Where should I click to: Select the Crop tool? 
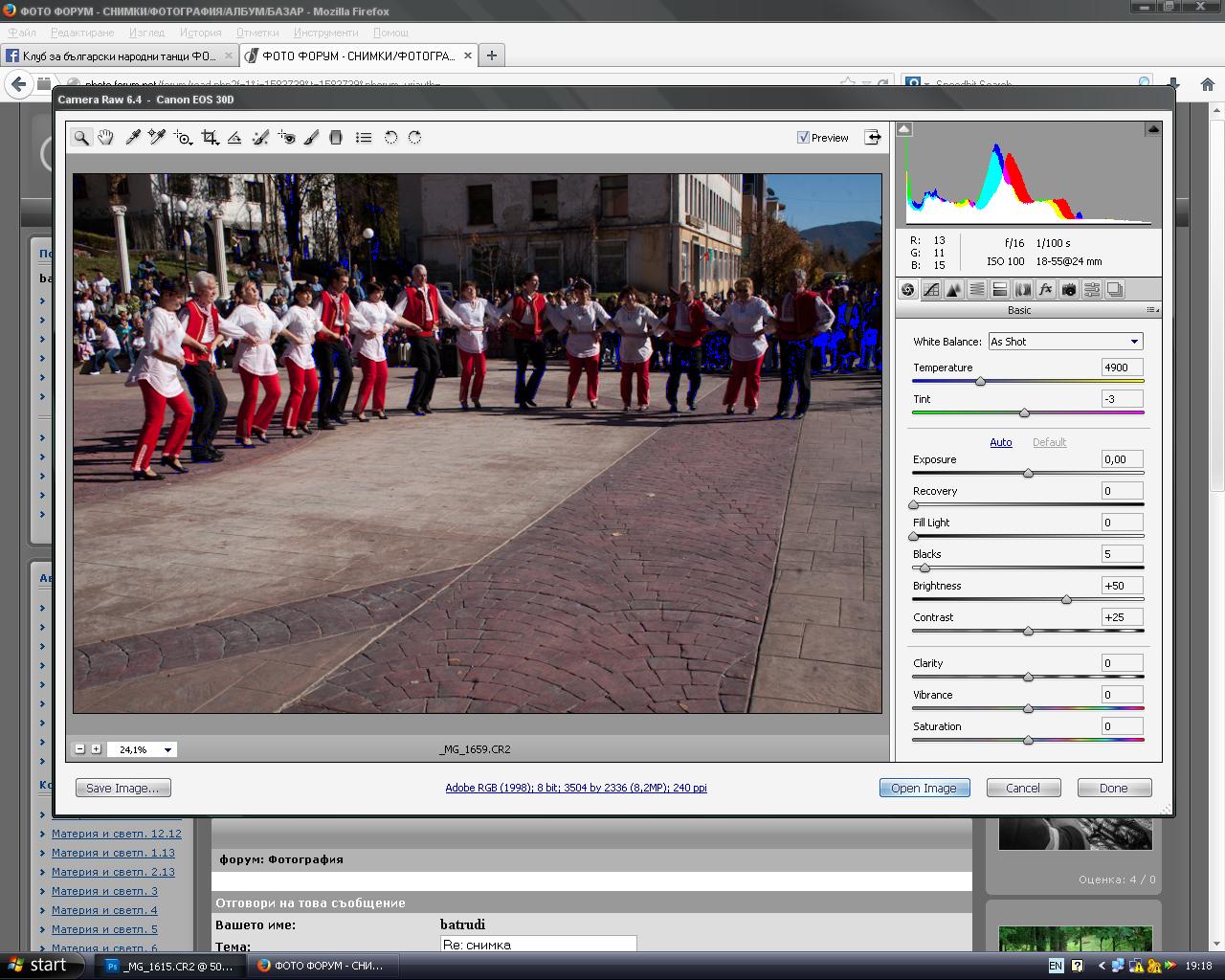coord(210,138)
